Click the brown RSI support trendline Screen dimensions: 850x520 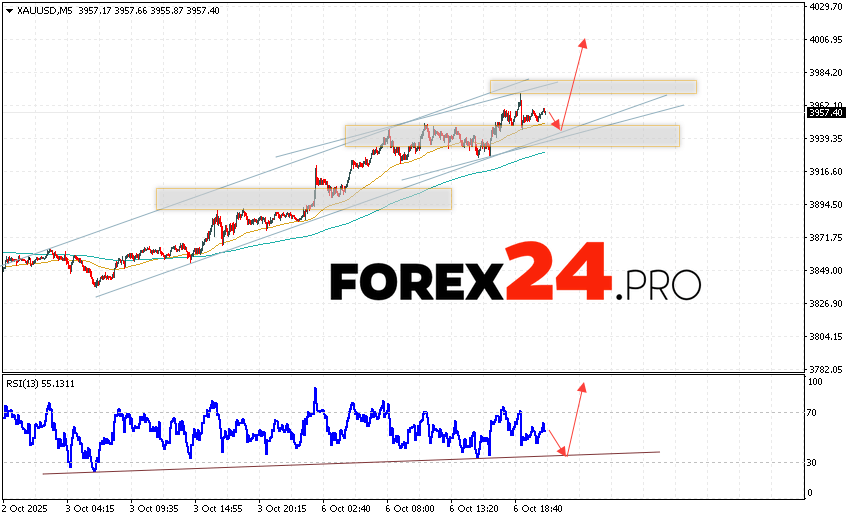point(350,462)
